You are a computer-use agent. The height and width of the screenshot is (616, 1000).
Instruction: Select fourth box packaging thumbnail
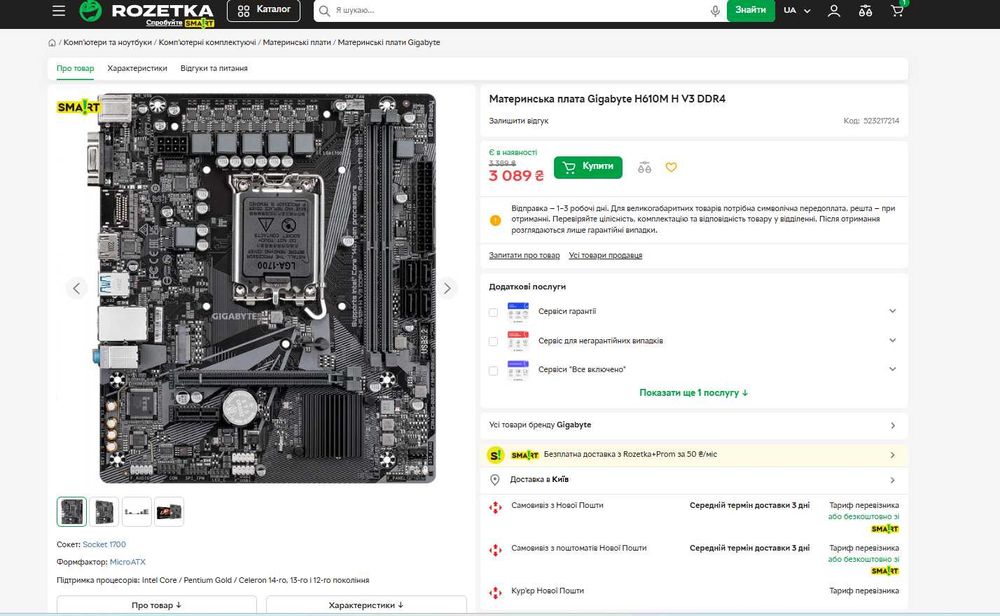[x=169, y=511]
